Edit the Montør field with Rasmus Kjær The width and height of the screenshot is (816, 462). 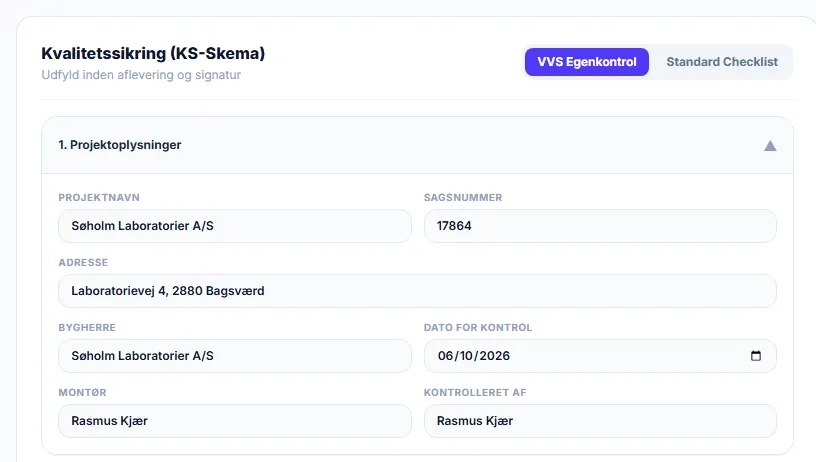235,421
